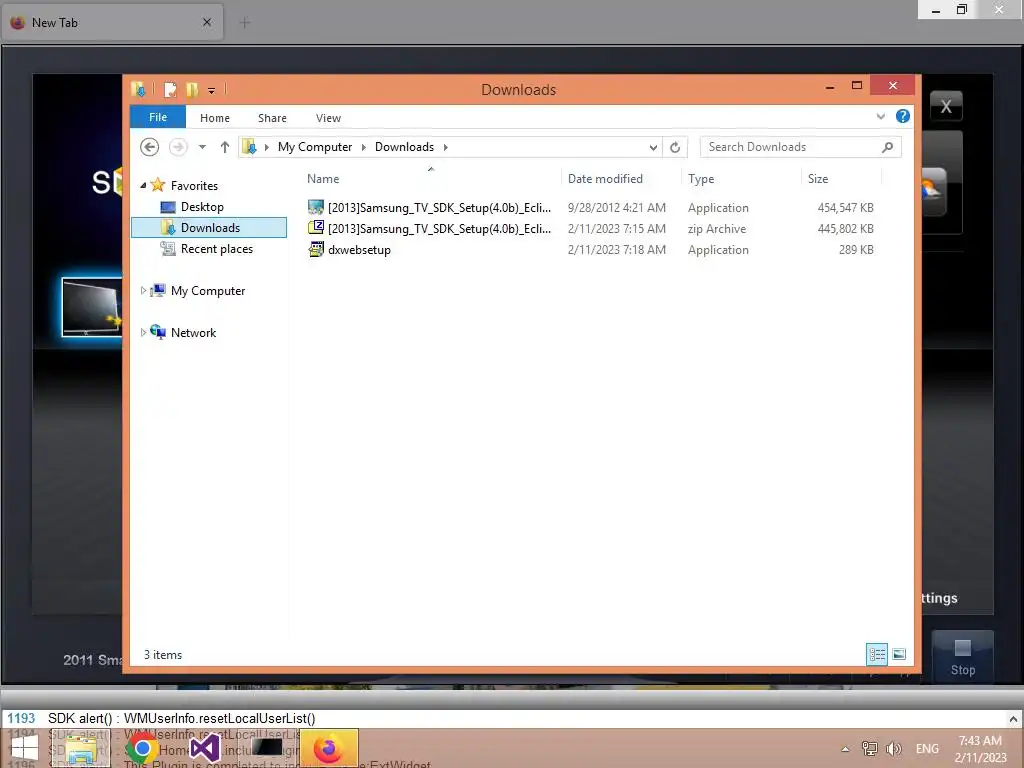Switch to Large icons view in status bar
Image resolution: width=1024 pixels, height=768 pixels.
click(899, 654)
